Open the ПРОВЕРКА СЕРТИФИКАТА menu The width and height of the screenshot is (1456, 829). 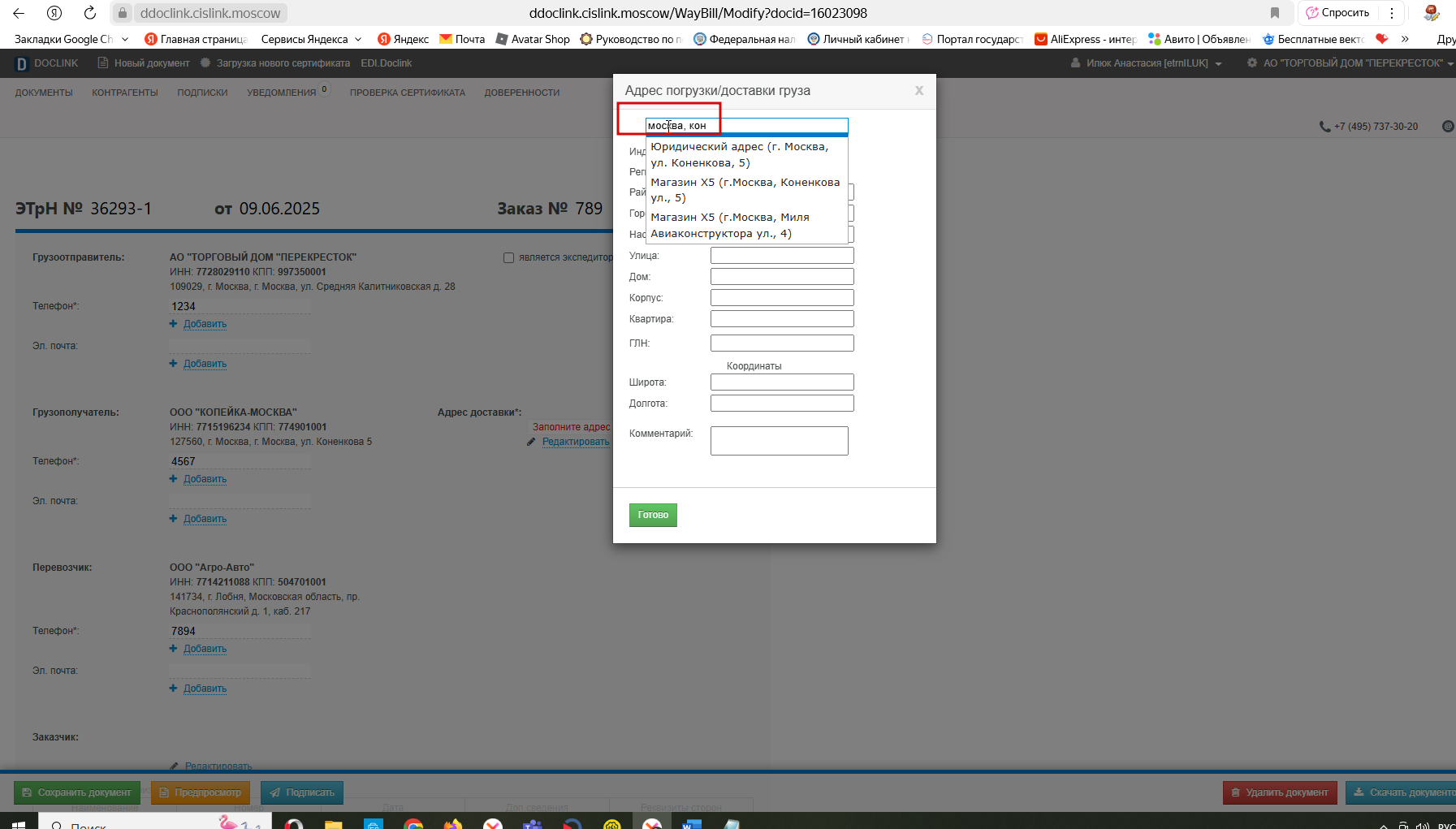point(408,93)
